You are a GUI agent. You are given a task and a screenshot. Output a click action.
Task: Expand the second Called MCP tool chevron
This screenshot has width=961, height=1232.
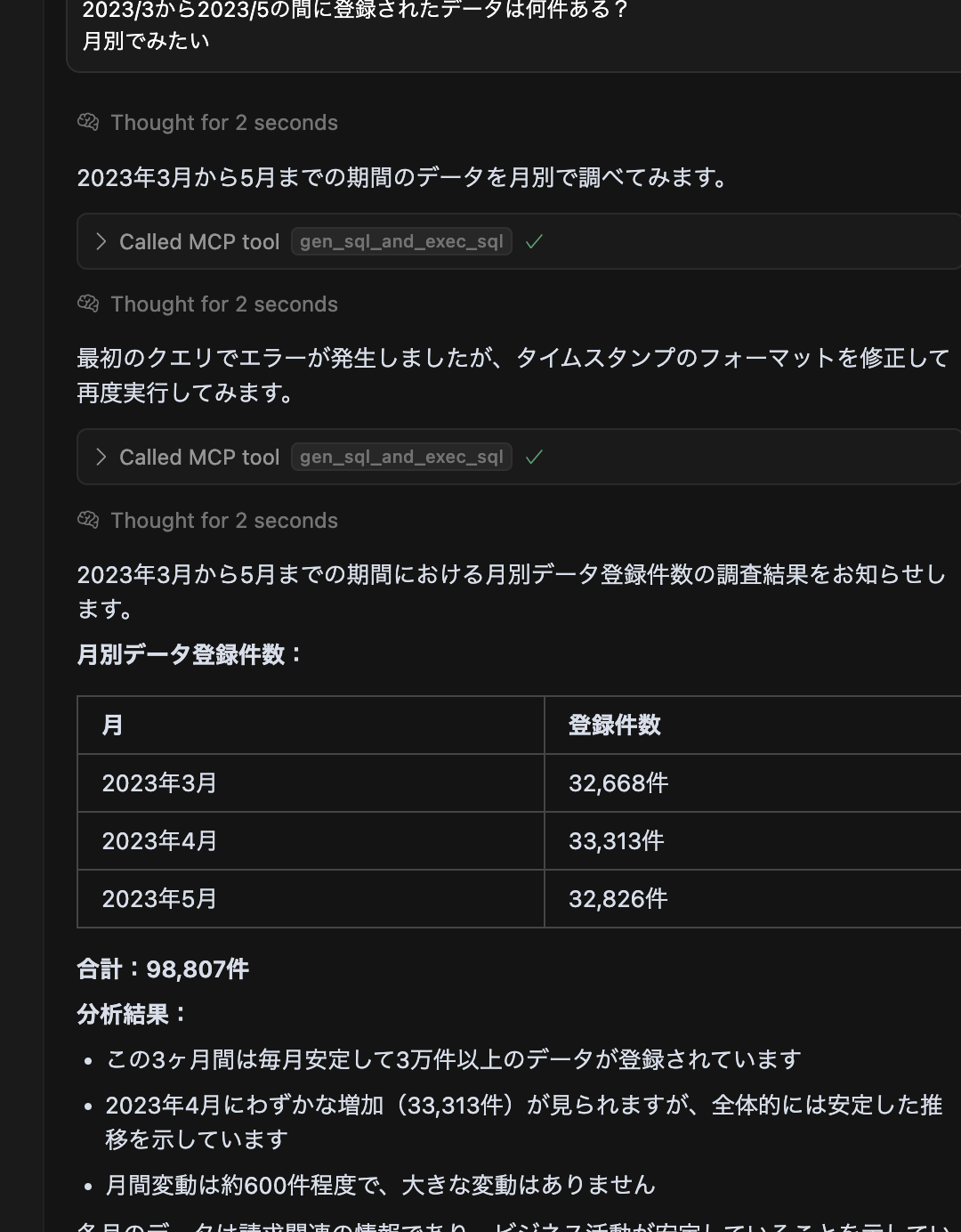click(101, 457)
